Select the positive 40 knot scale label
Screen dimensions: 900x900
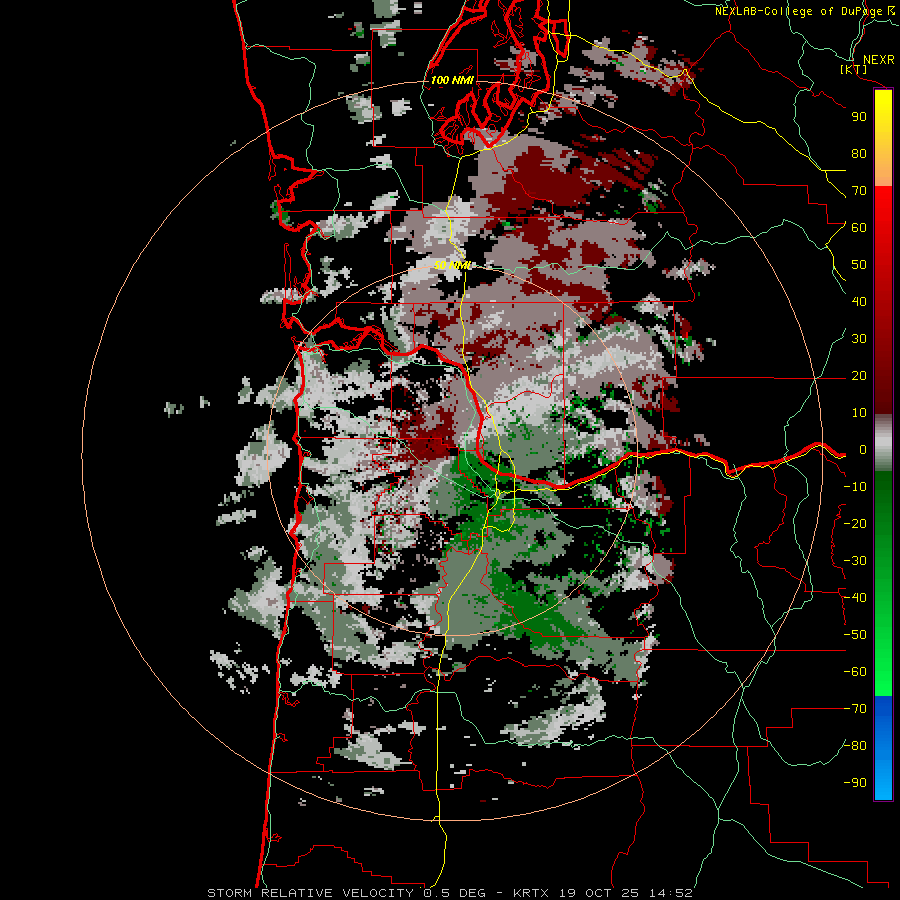click(x=859, y=302)
